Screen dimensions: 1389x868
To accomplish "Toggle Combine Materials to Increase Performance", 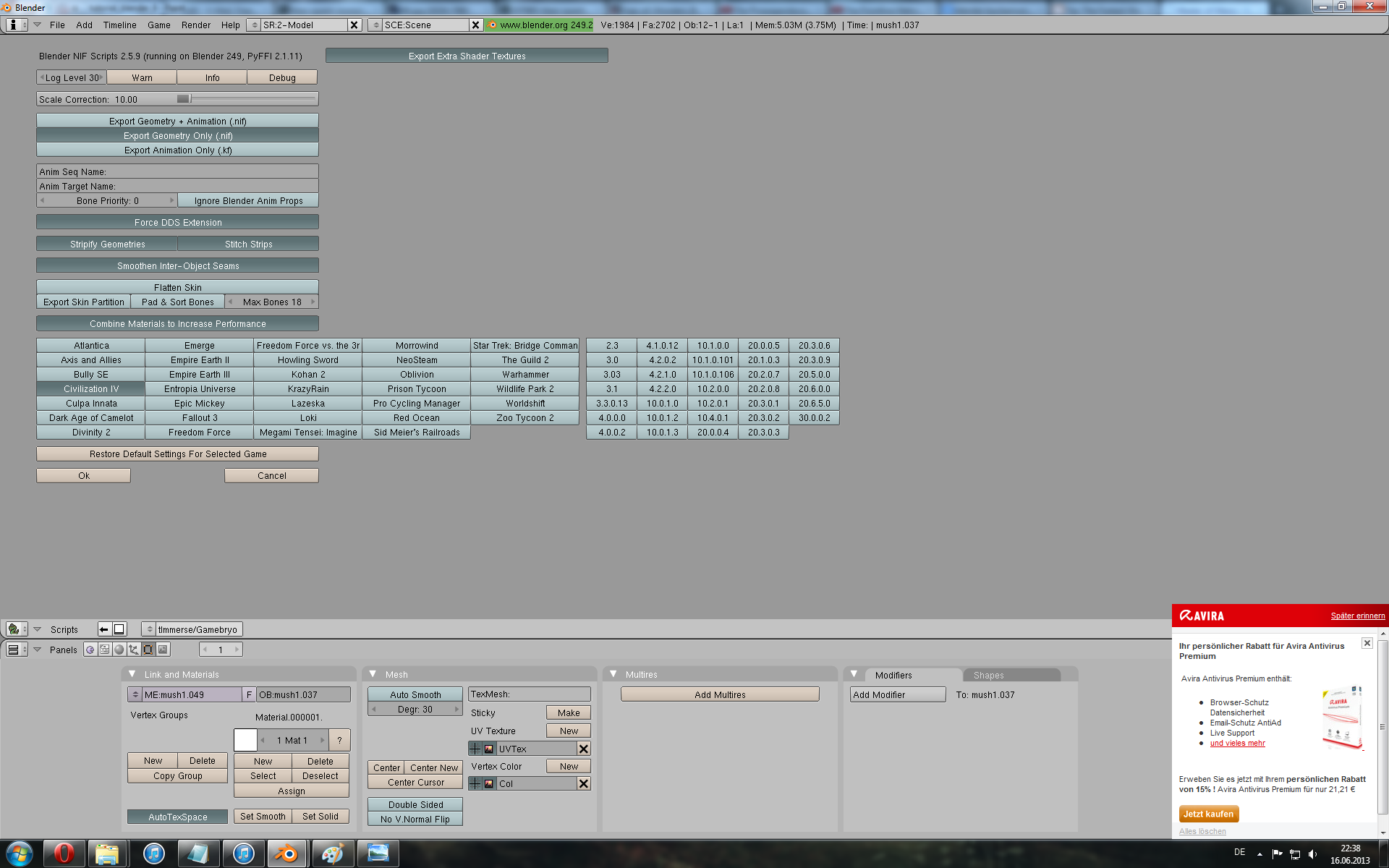I will (177, 323).
